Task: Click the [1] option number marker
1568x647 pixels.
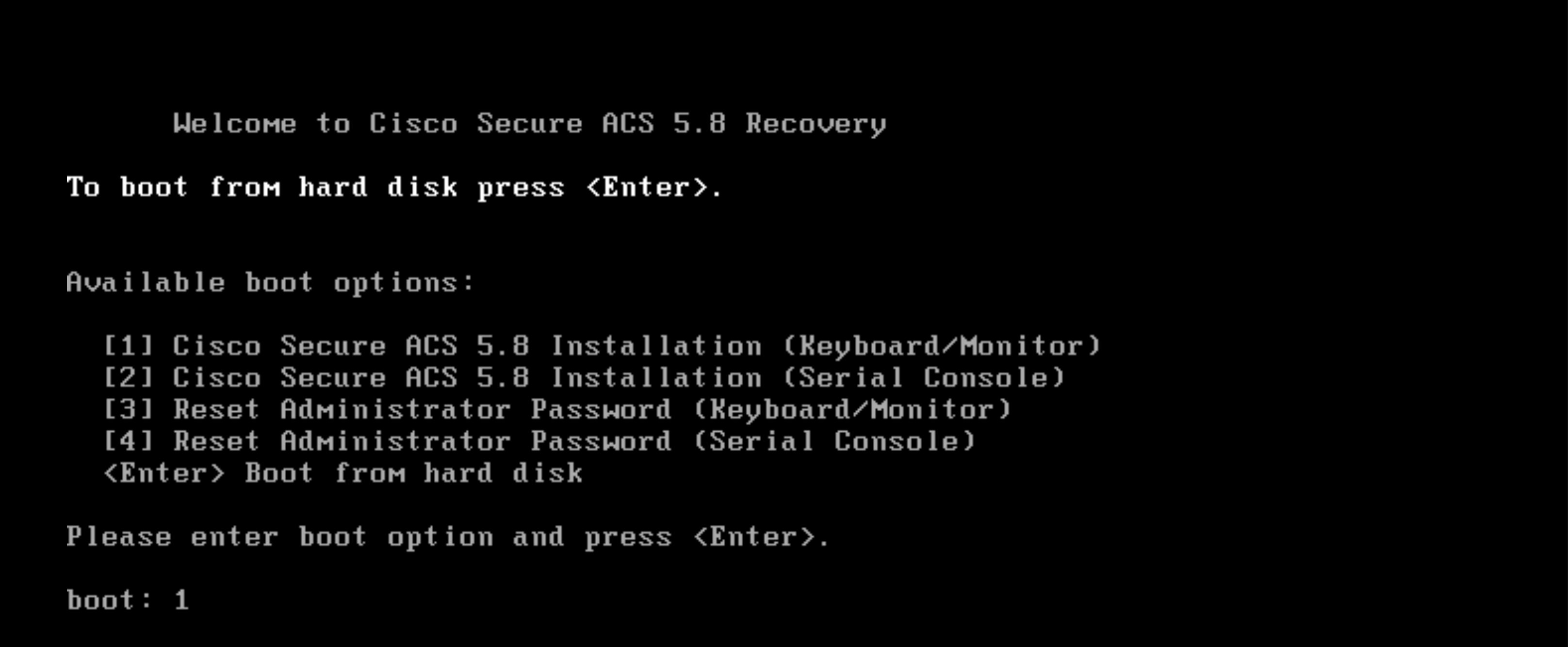Action: pyautogui.click(x=129, y=346)
